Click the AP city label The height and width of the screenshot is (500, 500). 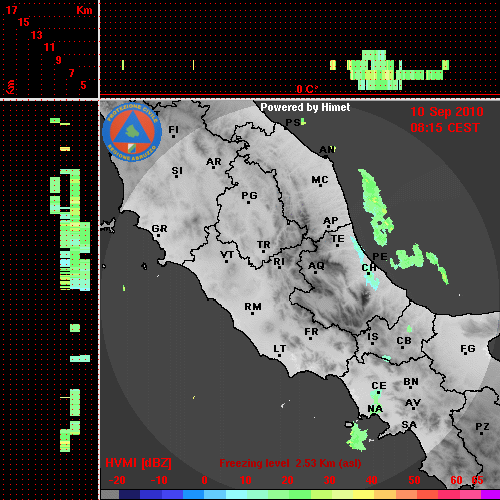(x=330, y=221)
